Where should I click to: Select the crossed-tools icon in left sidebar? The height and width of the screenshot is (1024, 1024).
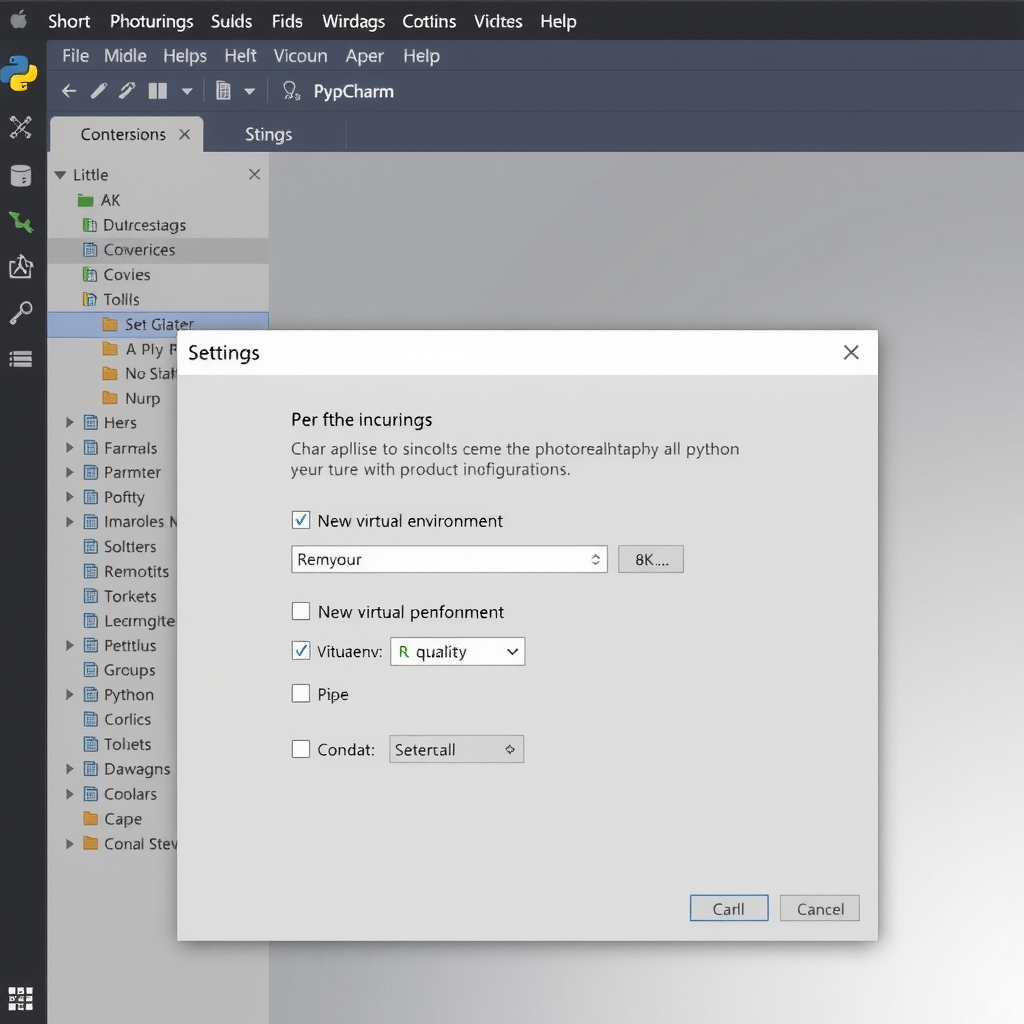click(x=22, y=128)
